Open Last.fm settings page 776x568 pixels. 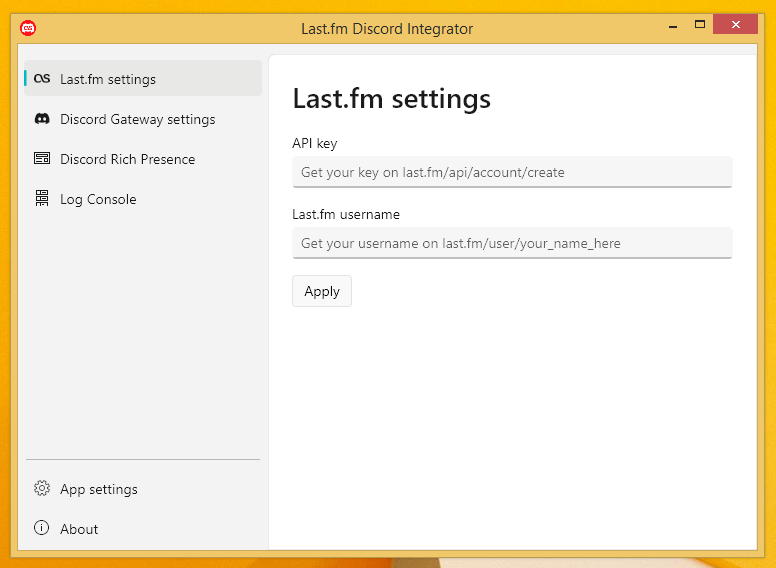143,79
